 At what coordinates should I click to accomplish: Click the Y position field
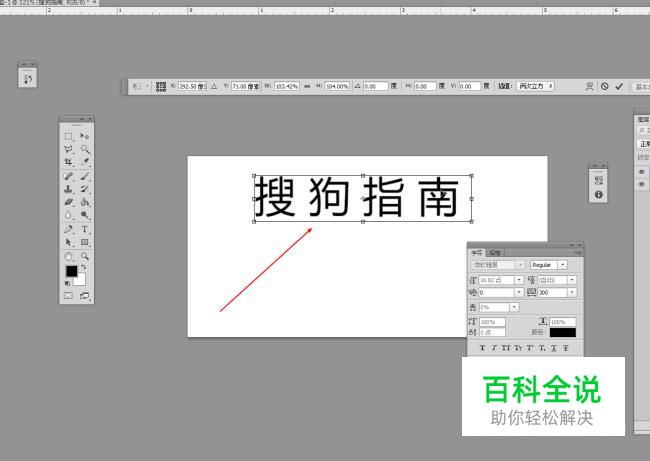tap(245, 86)
